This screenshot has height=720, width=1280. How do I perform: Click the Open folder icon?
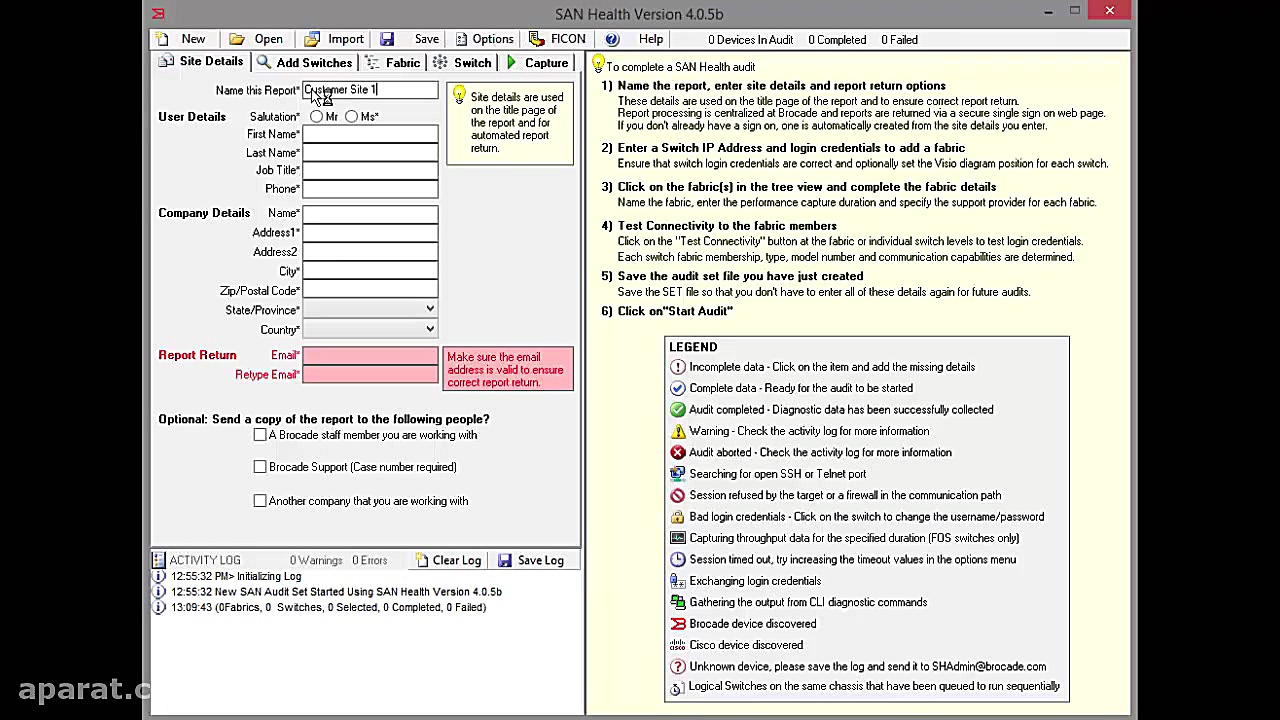pos(237,39)
